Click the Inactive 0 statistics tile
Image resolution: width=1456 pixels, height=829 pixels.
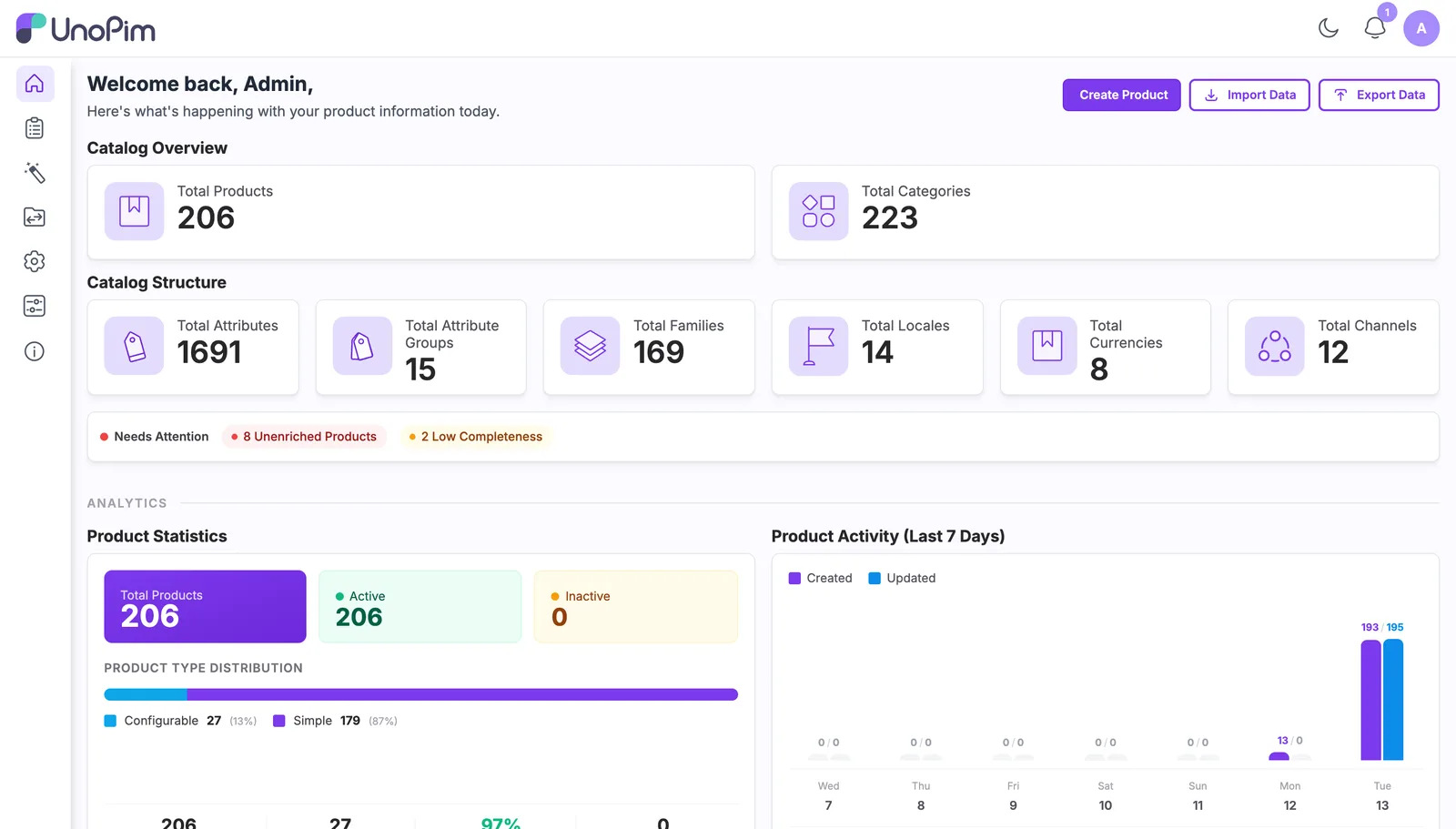click(635, 607)
